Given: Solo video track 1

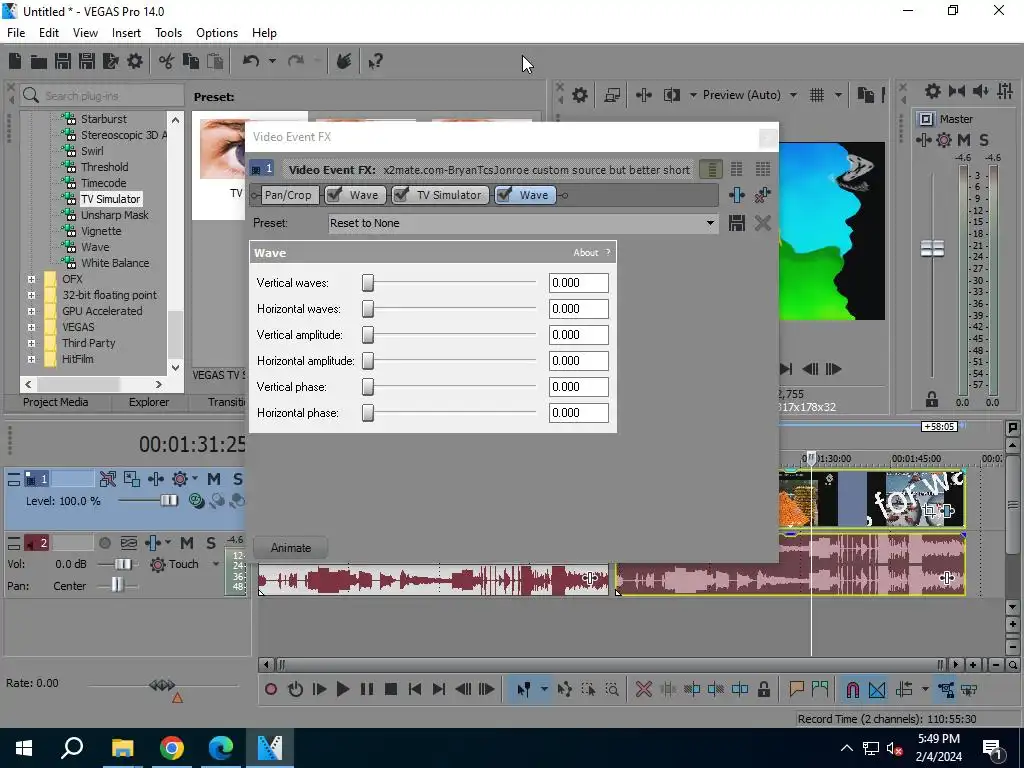Looking at the screenshot, I should 237,479.
